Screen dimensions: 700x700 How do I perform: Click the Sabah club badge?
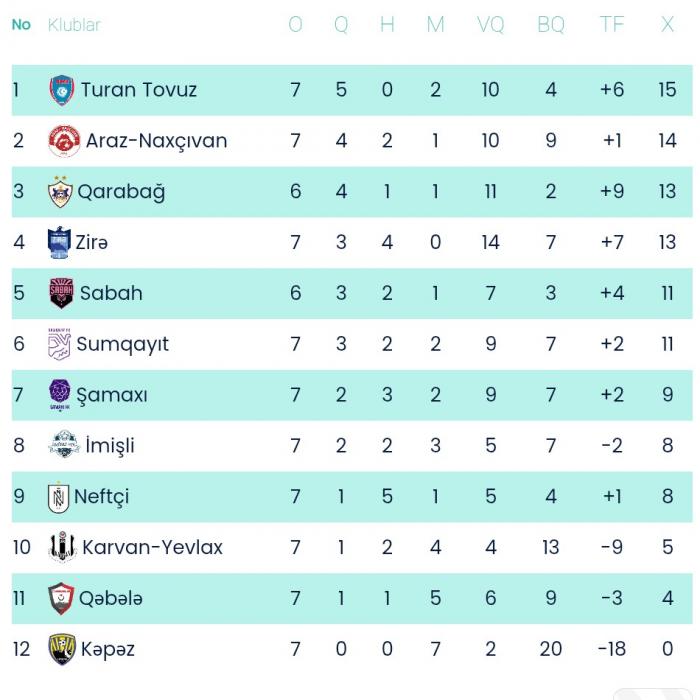pyautogui.click(x=61, y=293)
